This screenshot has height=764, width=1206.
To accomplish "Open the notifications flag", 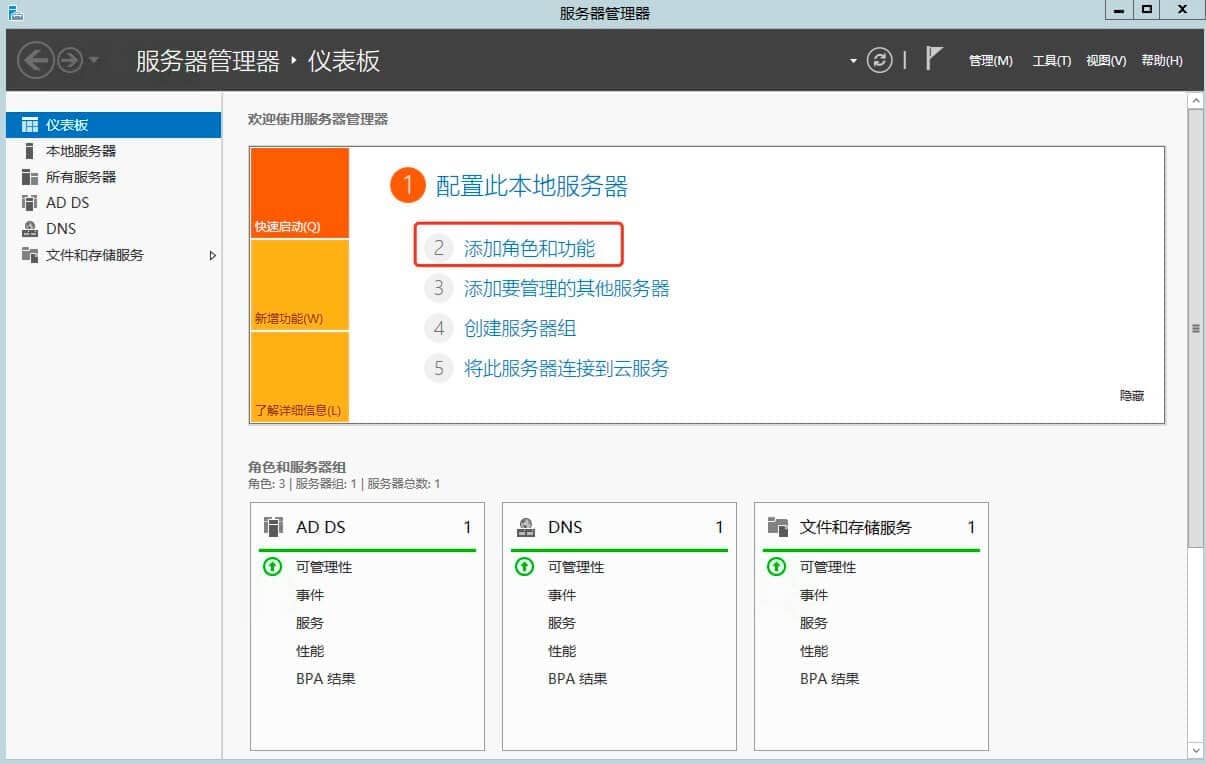I will pyautogui.click(x=934, y=59).
